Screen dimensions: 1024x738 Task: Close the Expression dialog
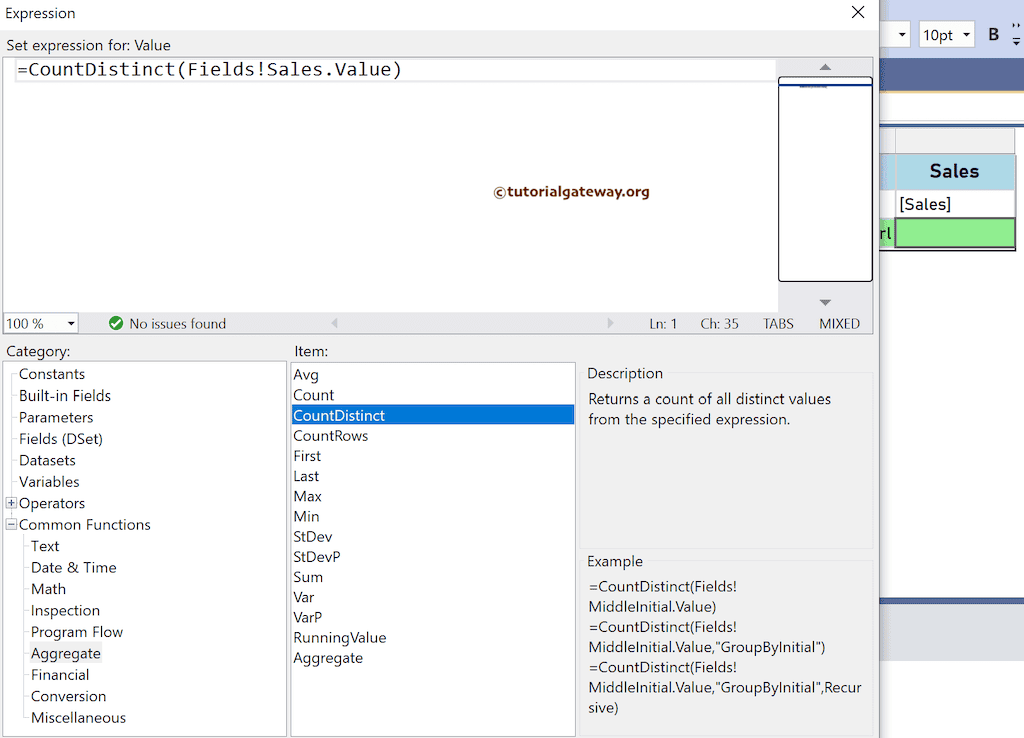tap(857, 13)
